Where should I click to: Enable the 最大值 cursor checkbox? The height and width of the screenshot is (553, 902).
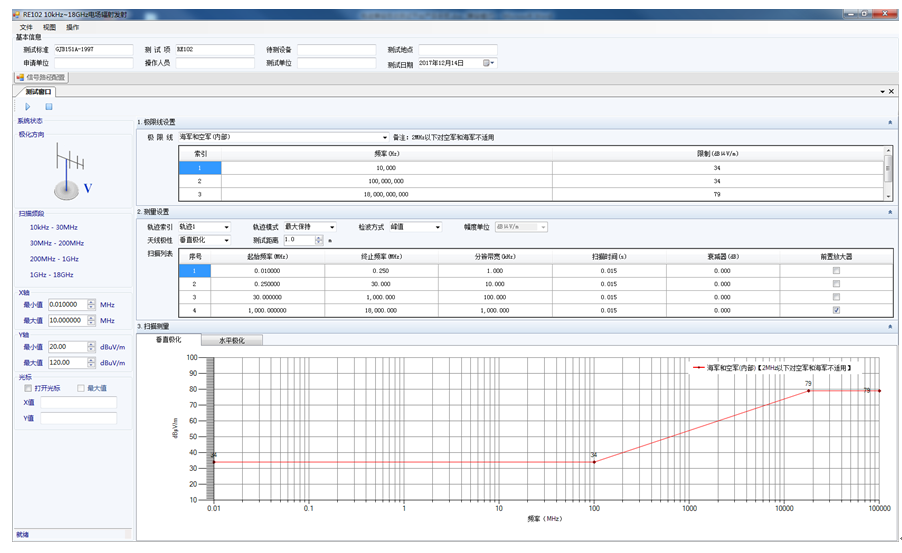coord(81,388)
